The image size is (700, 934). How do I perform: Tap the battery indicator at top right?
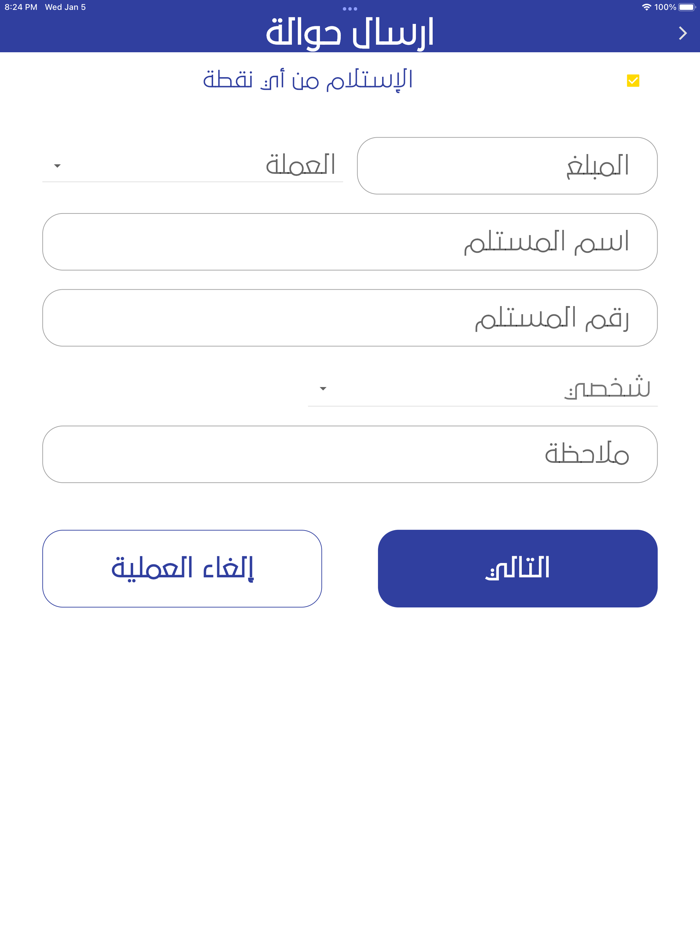coord(688,7)
